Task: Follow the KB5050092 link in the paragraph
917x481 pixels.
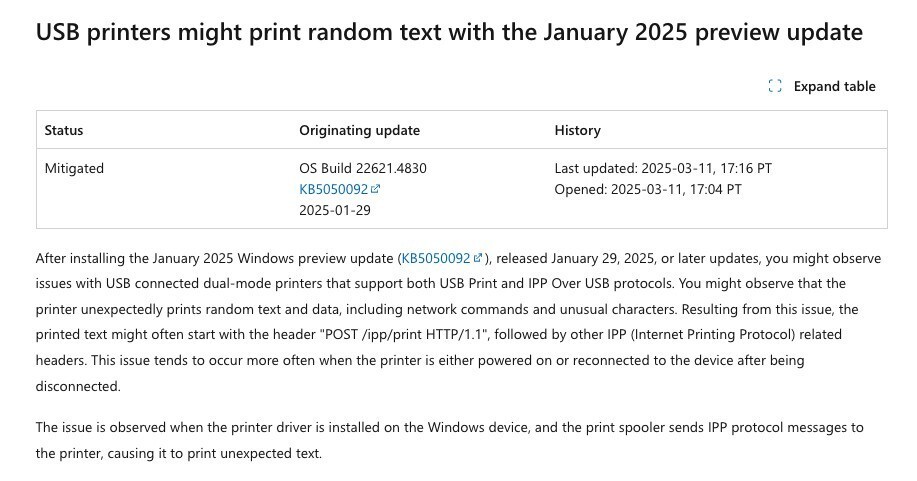Action: 435,258
